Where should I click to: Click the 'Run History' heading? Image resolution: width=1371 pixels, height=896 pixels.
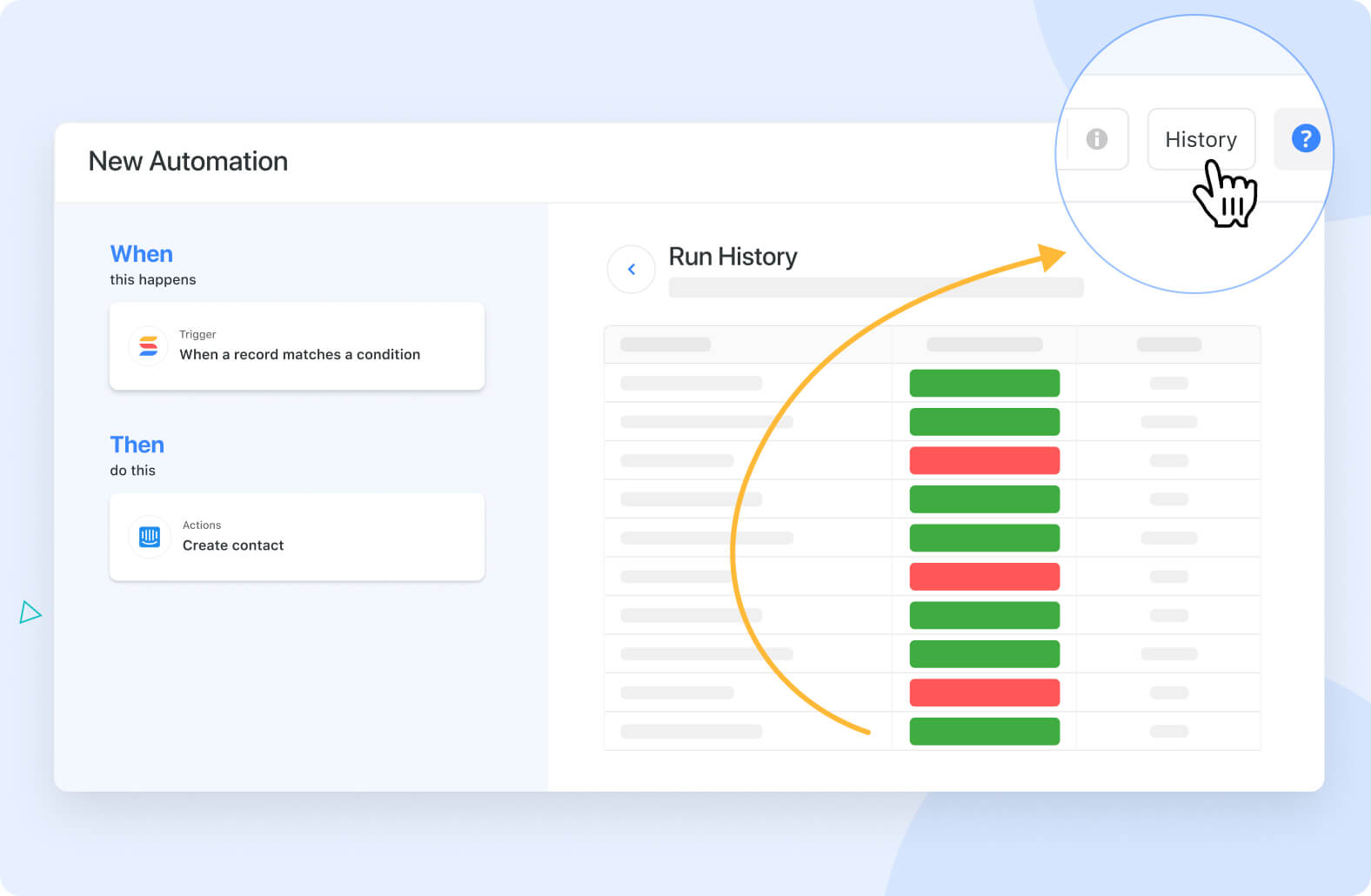click(732, 257)
